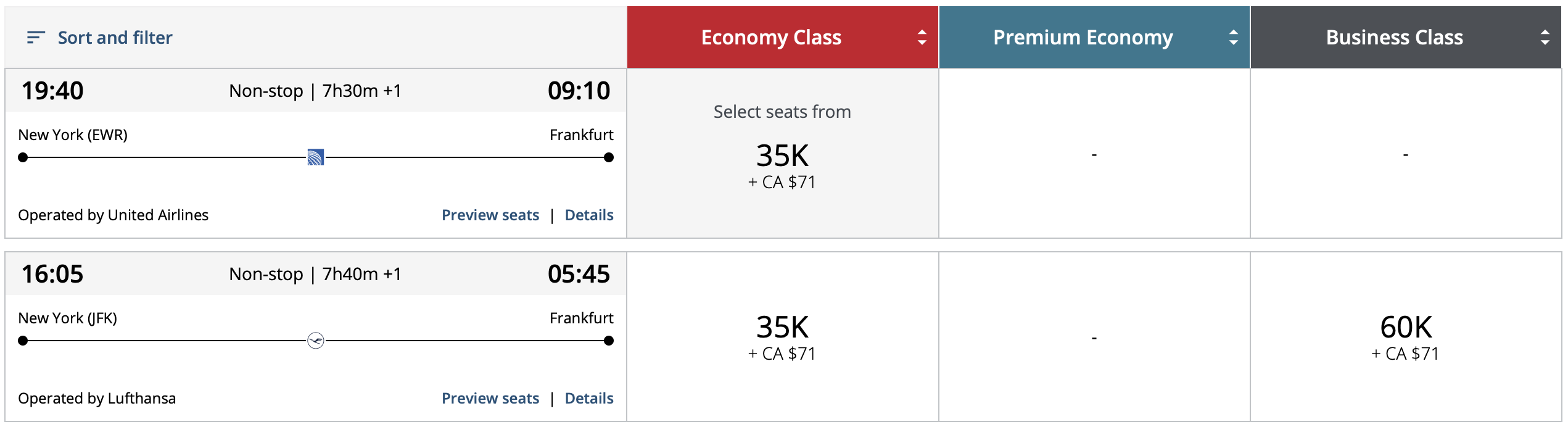Click the United Airlines logo on the route line
This screenshot has width=1568, height=427.
(315, 157)
